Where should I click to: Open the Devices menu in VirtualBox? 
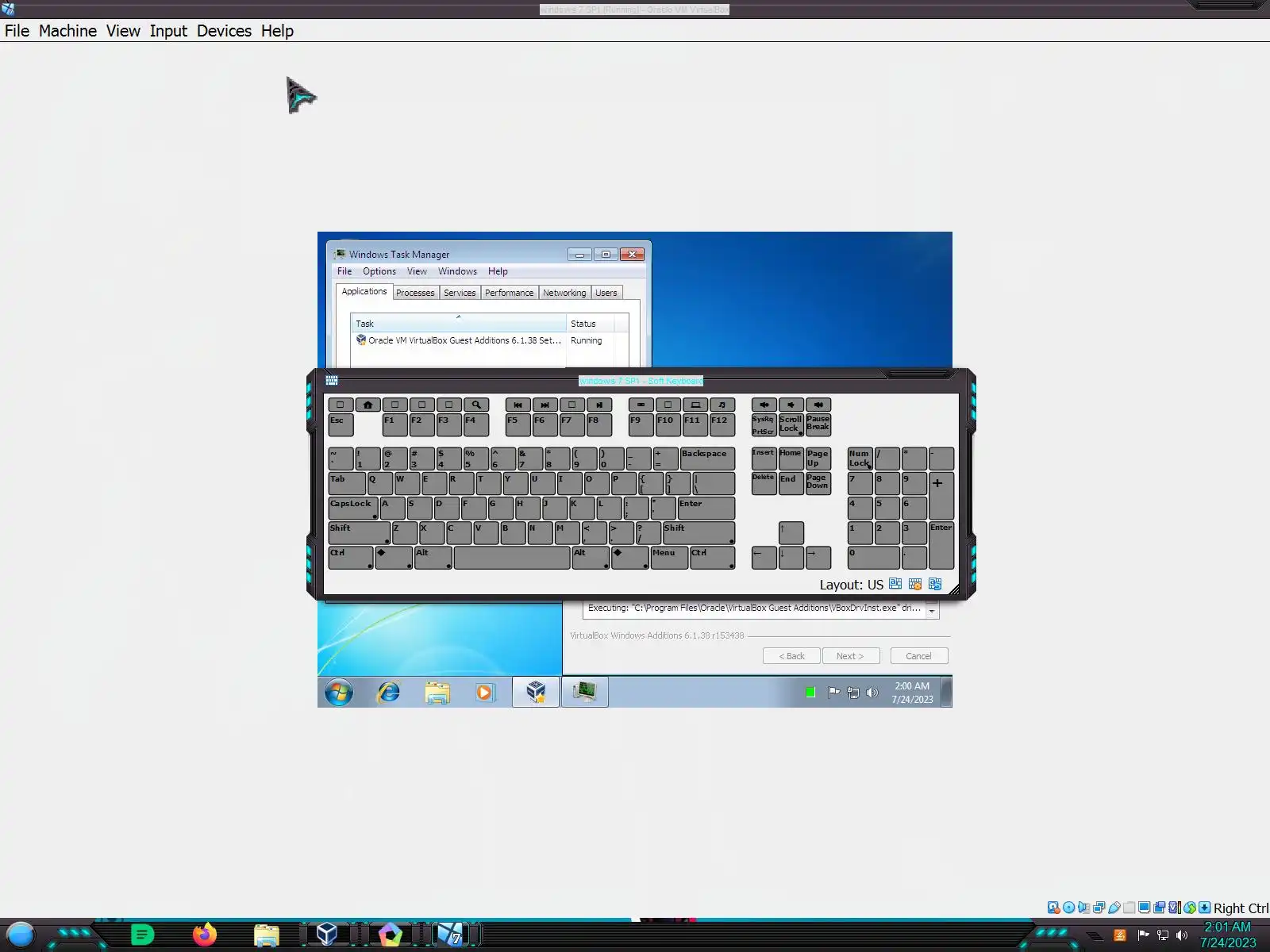tap(224, 31)
